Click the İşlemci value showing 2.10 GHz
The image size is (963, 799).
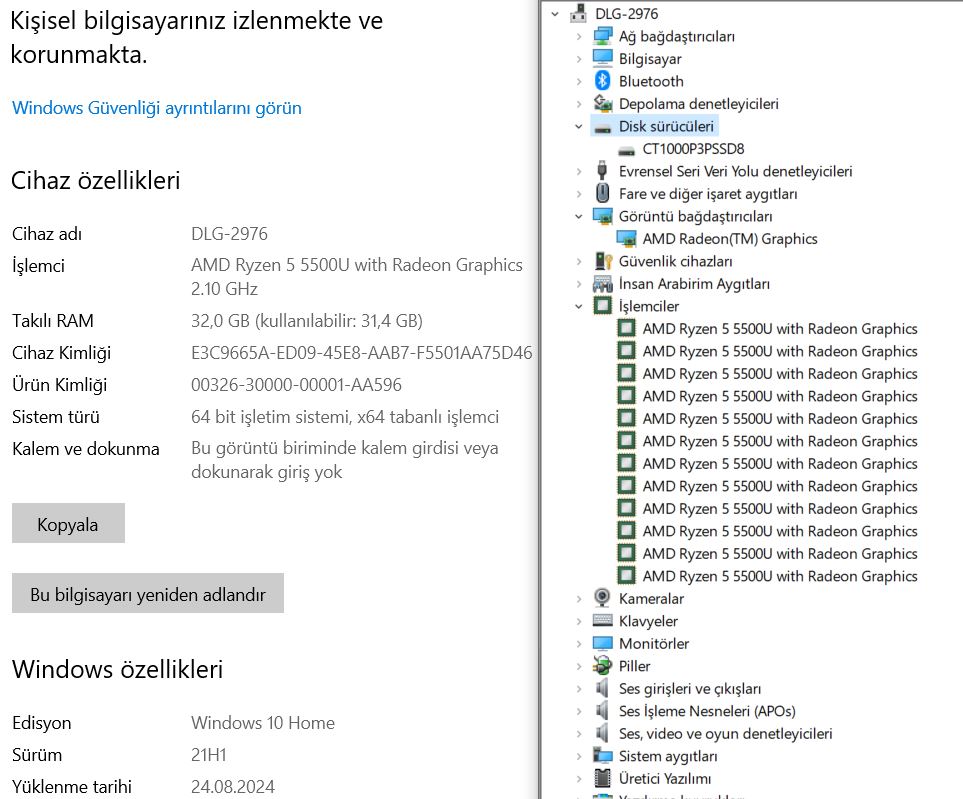[x=357, y=276]
